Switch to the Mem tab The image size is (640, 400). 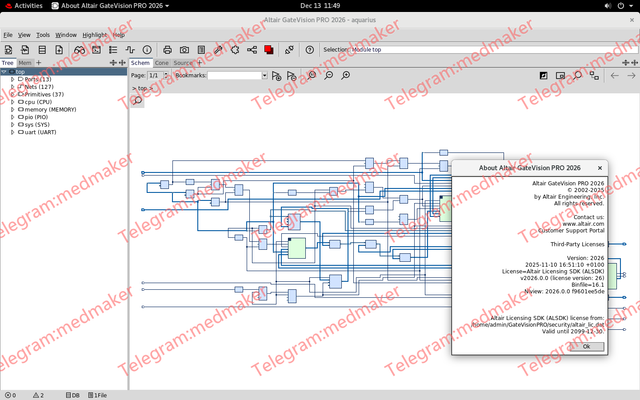point(24,63)
